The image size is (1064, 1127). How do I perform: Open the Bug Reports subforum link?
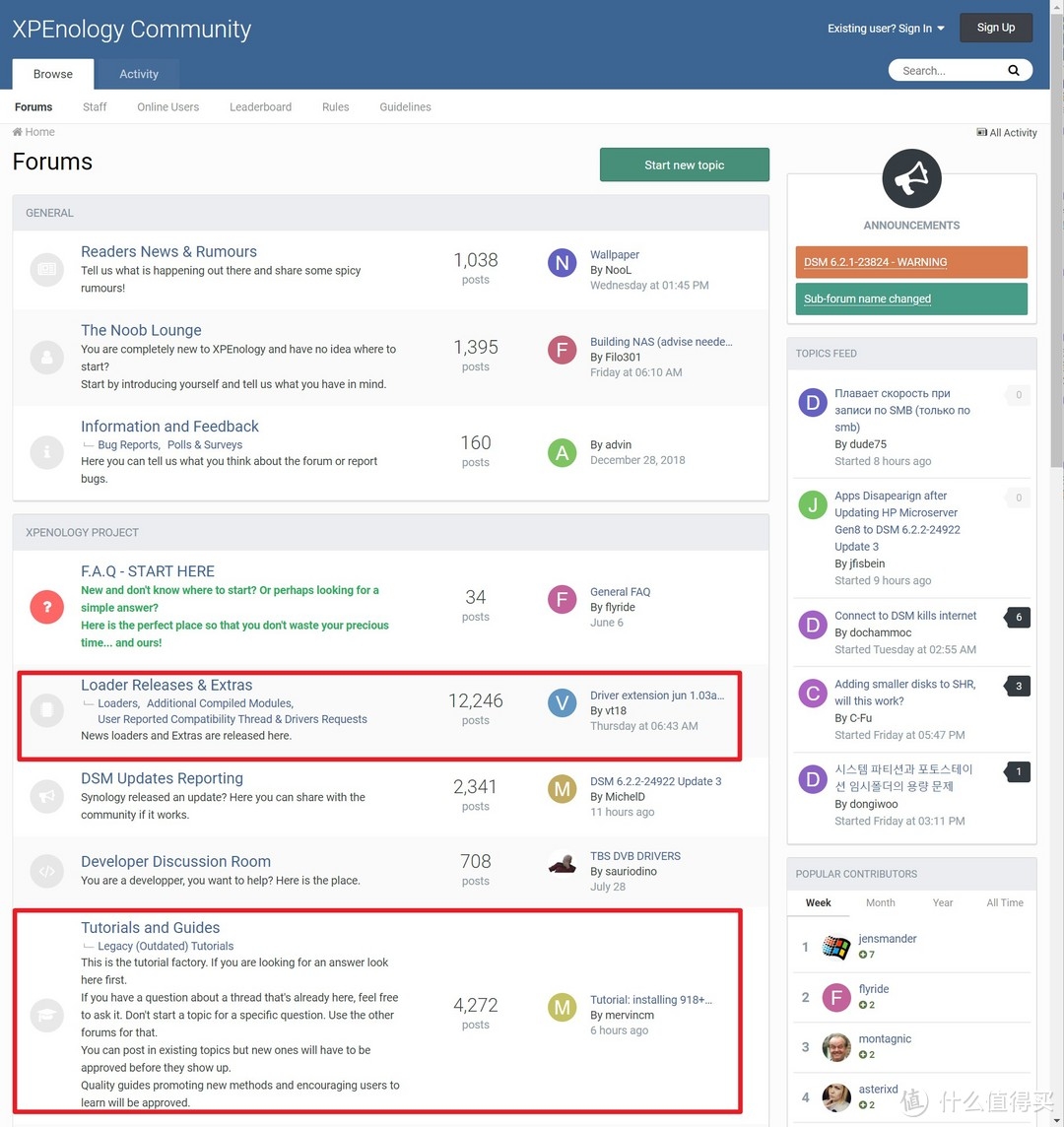(128, 445)
